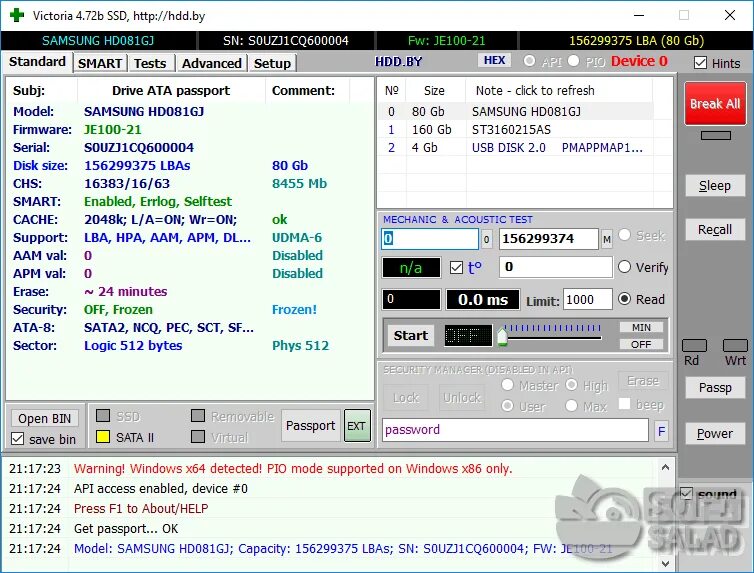Click the Wrt indicator lamp

(x=735, y=345)
